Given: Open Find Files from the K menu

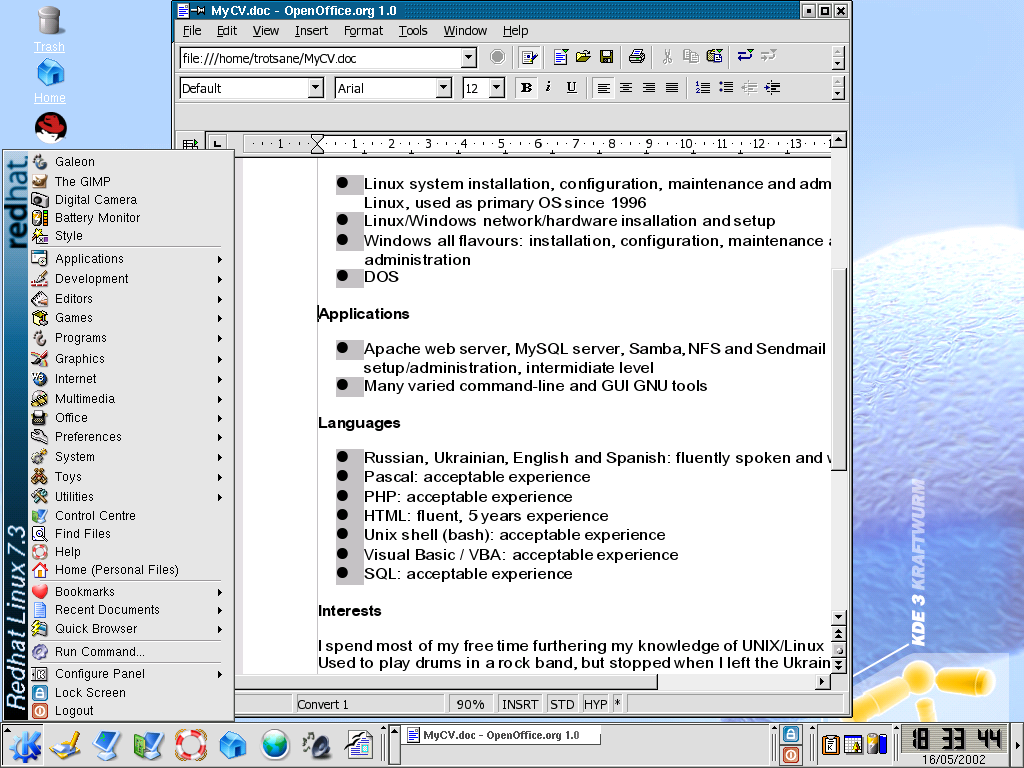Looking at the screenshot, I should coord(128,534).
